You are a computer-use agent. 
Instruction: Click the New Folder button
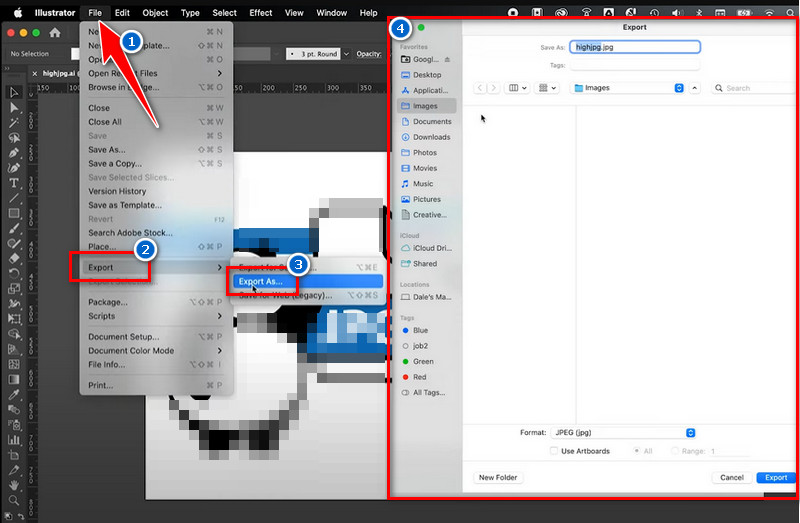[498, 478]
